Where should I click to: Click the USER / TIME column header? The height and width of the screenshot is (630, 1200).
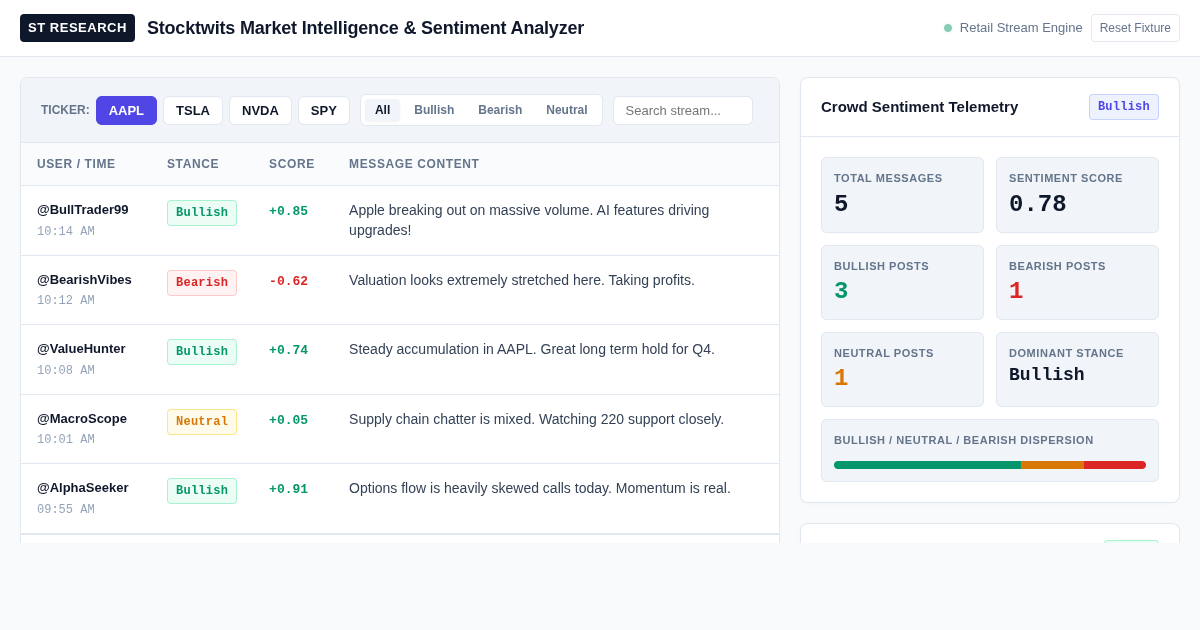pyautogui.click(x=76, y=164)
